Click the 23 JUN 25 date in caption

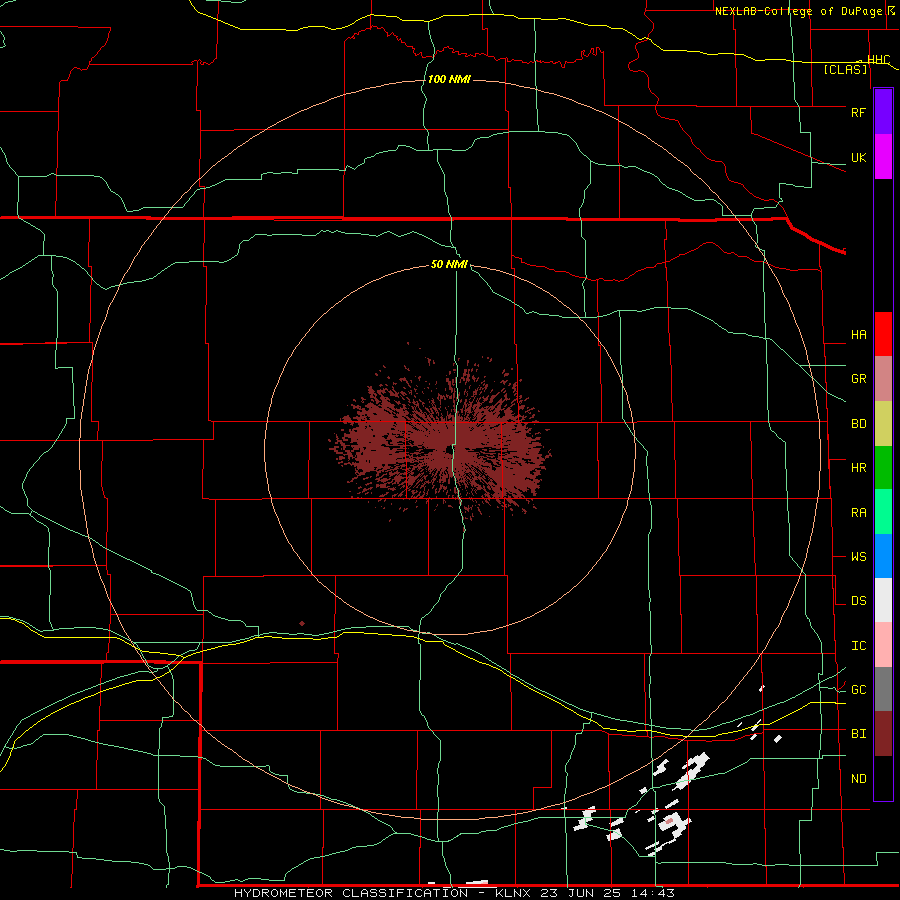[581, 893]
